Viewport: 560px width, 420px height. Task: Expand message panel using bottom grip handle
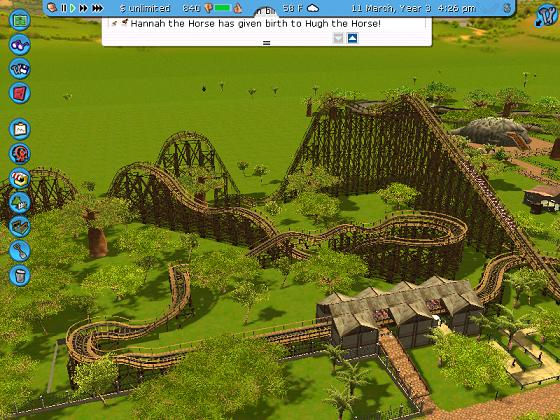point(266,43)
